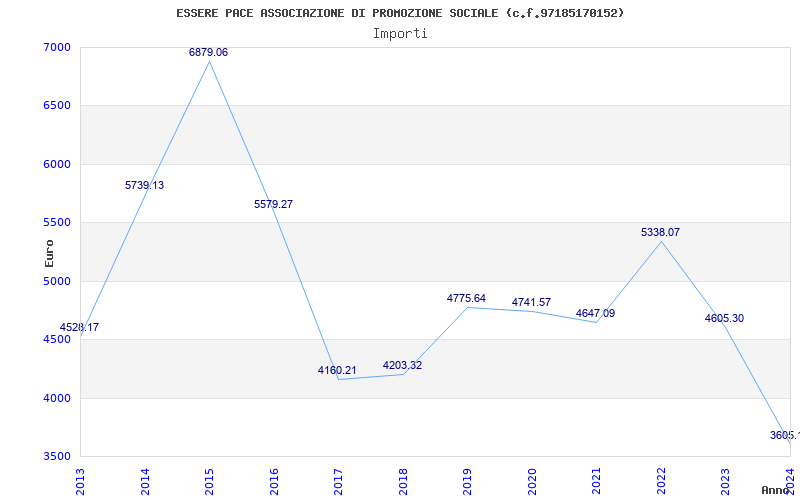Click the 5000 y-axis tick label
800x500 pixels.
click(56, 281)
